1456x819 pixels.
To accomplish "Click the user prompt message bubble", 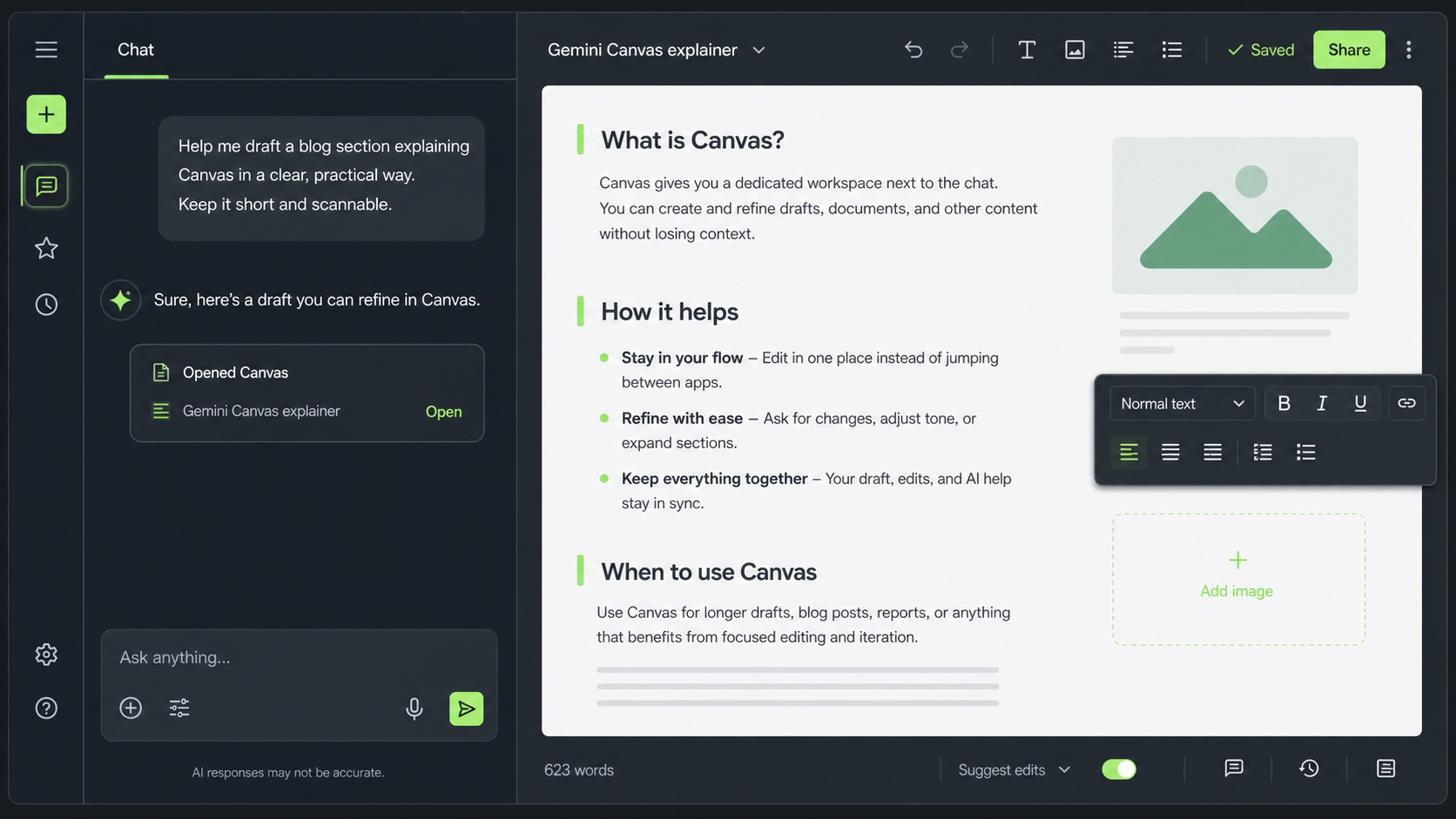I will click(x=321, y=178).
